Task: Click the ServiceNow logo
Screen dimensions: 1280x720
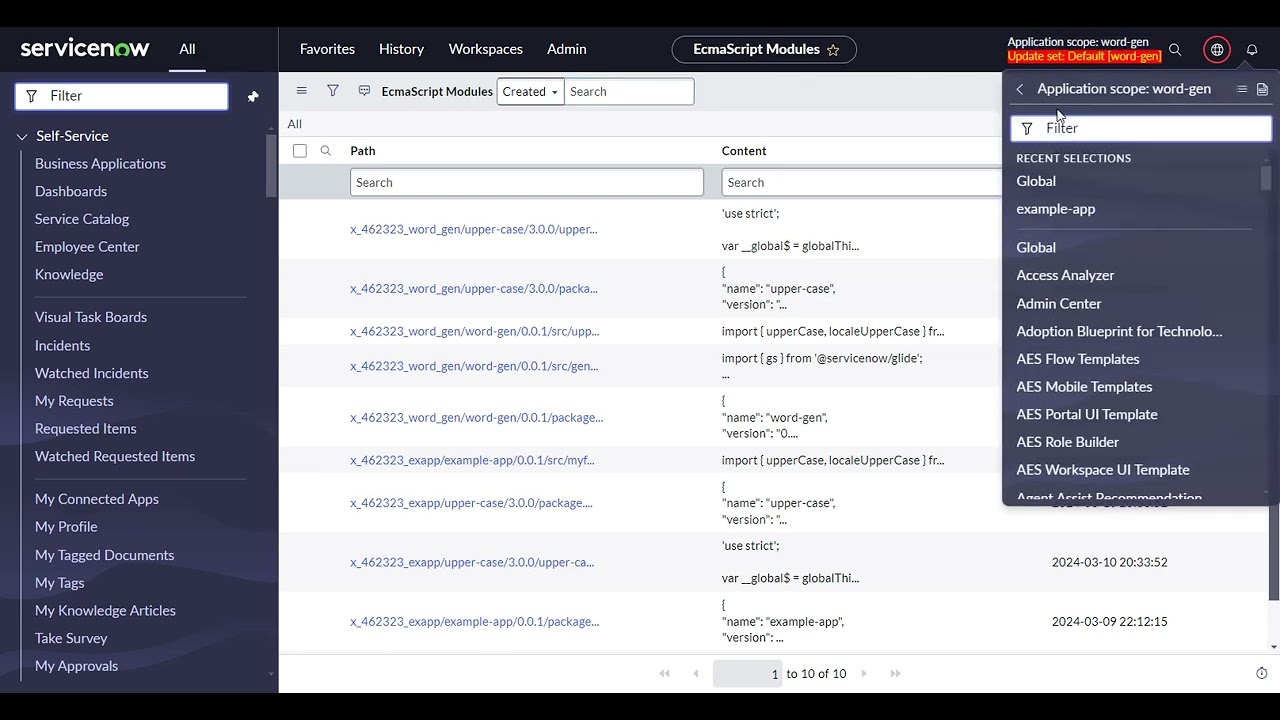Action: coord(85,48)
